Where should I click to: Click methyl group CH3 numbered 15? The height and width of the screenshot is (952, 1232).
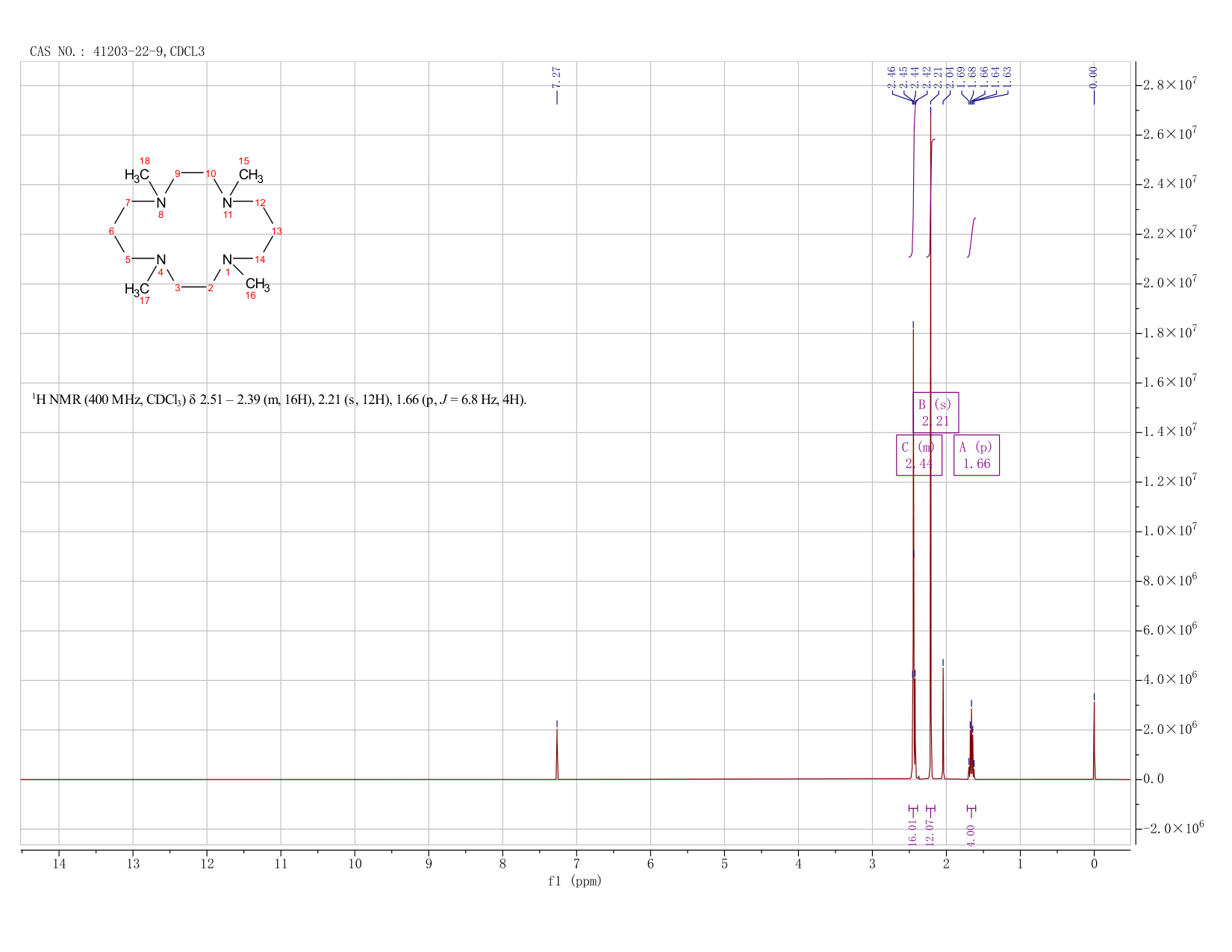[x=251, y=176]
